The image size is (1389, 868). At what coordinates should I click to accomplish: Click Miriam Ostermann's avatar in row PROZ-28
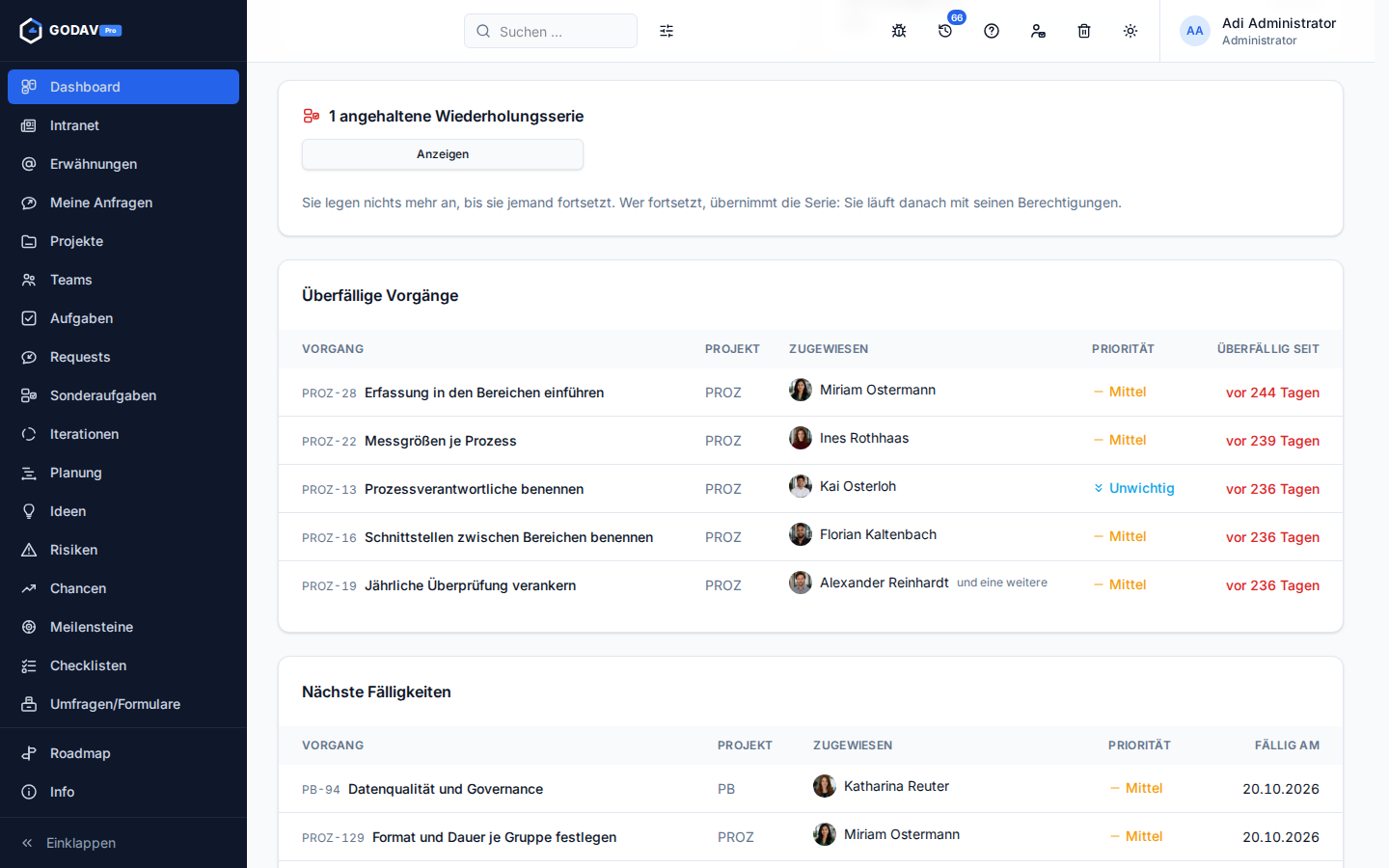[x=801, y=390]
